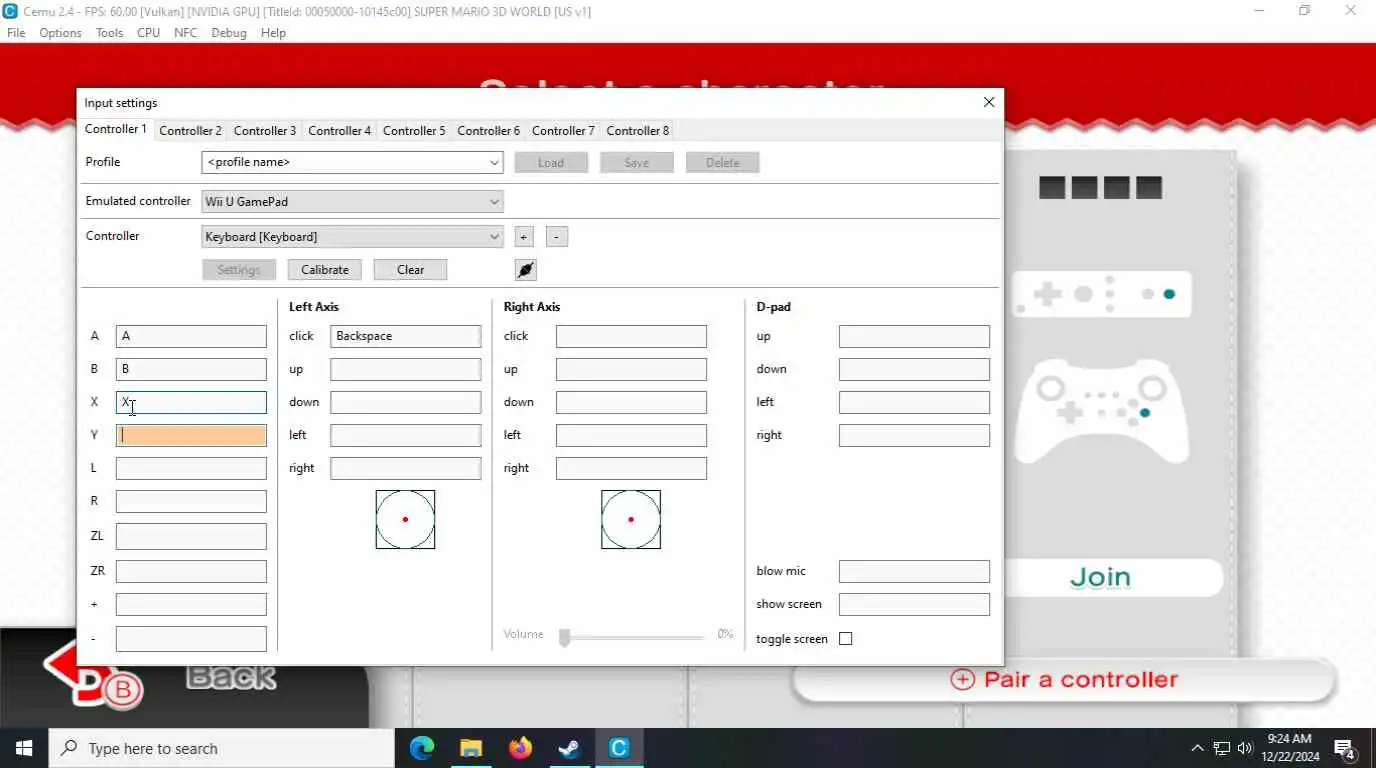Click the Windows taskbar search box
1376x768 pixels.
tap(221, 748)
